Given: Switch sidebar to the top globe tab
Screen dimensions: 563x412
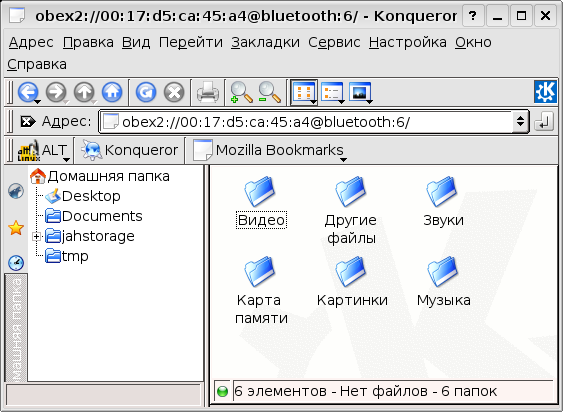Looking at the screenshot, I should tap(16, 191).
